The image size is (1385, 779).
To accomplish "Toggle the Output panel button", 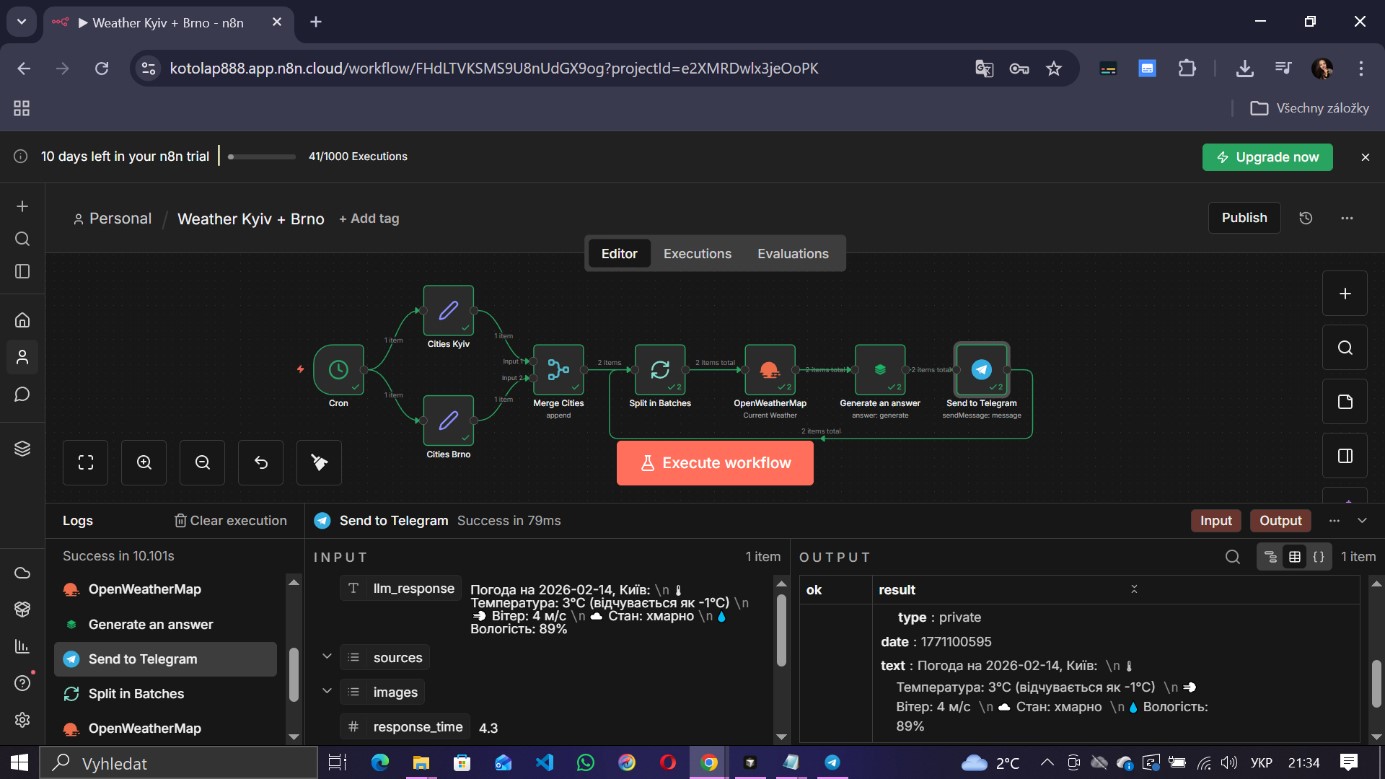I will [x=1280, y=520].
